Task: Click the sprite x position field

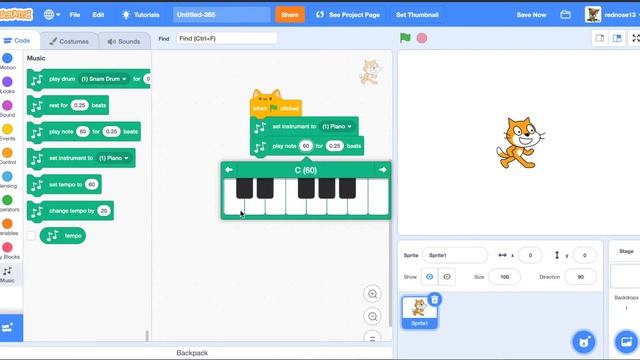Action: coord(530,255)
